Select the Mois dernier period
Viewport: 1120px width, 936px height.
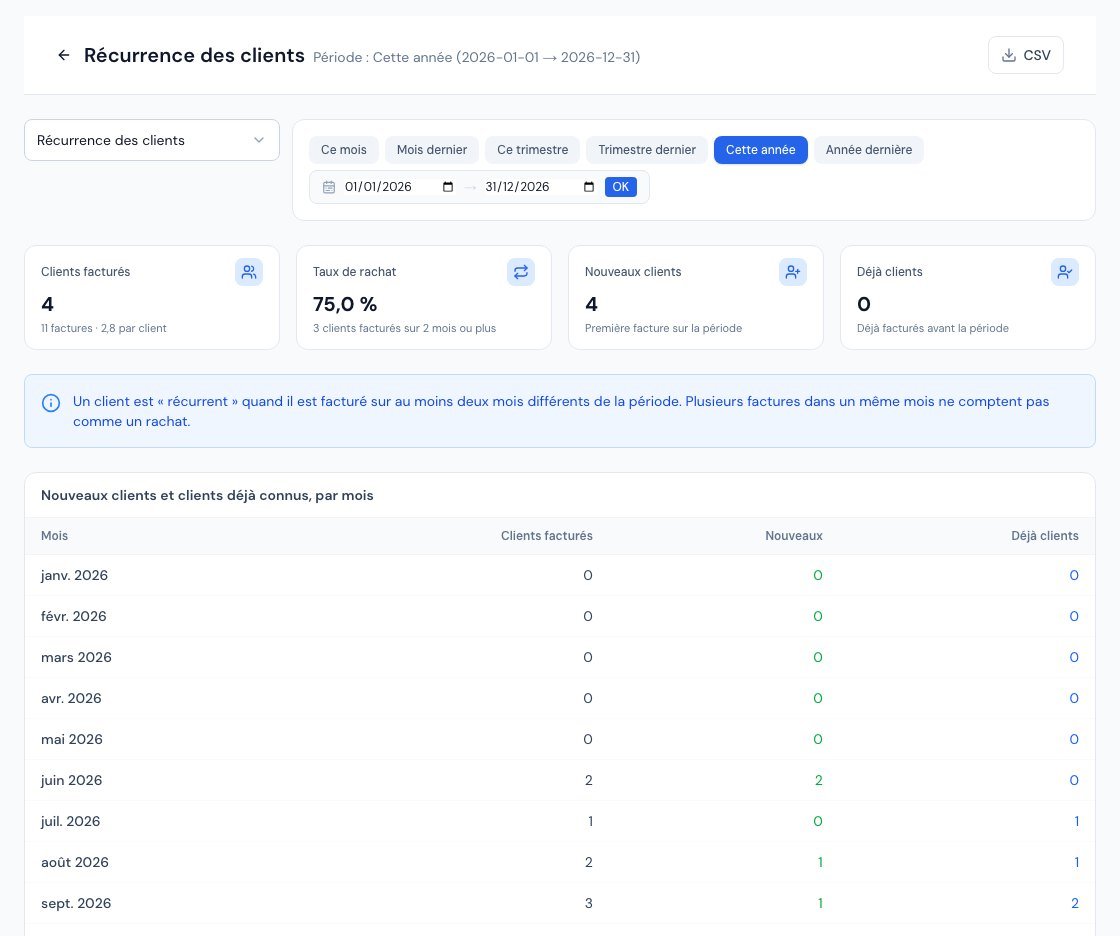tap(432, 150)
